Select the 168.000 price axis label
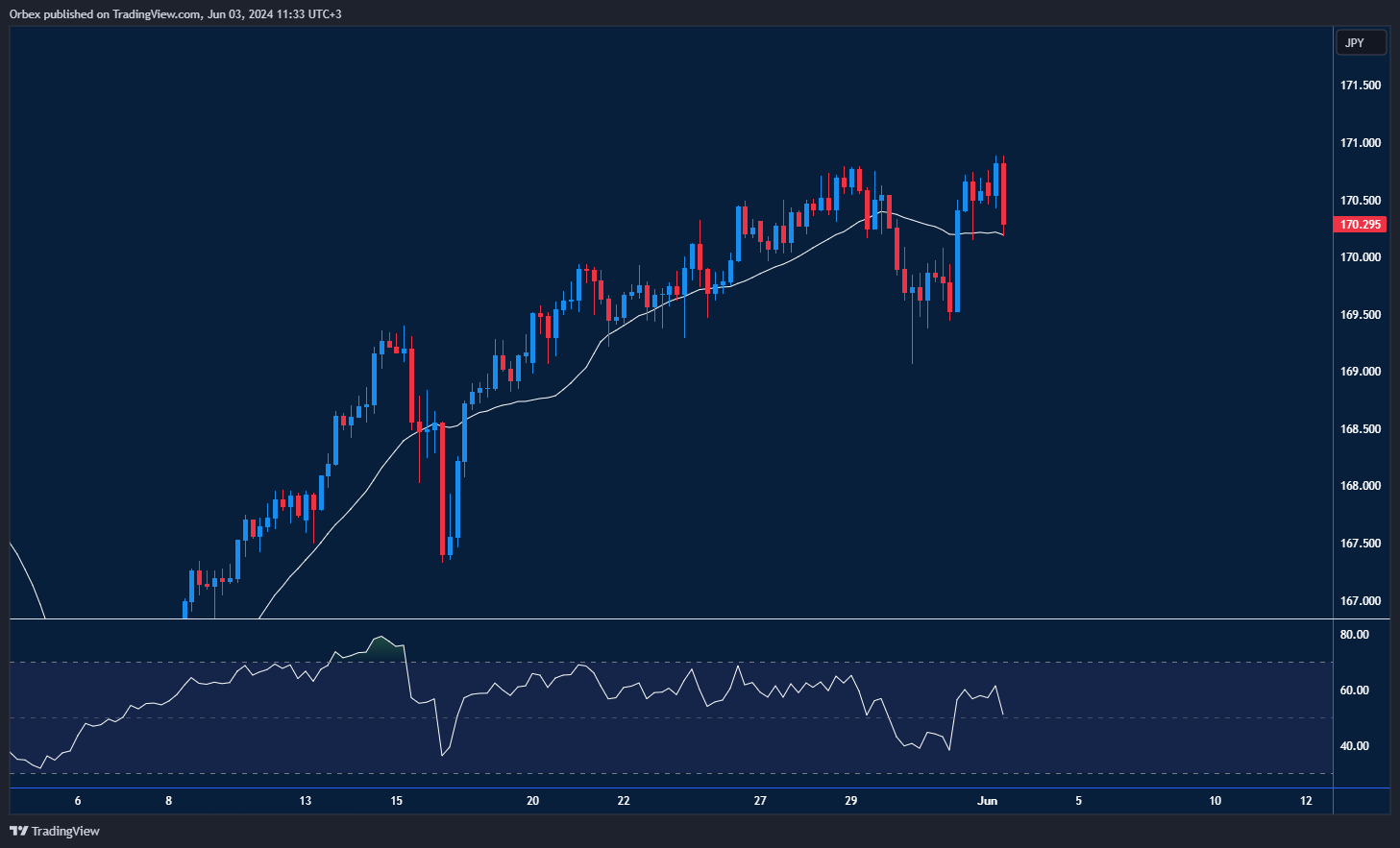 pyautogui.click(x=1361, y=486)
